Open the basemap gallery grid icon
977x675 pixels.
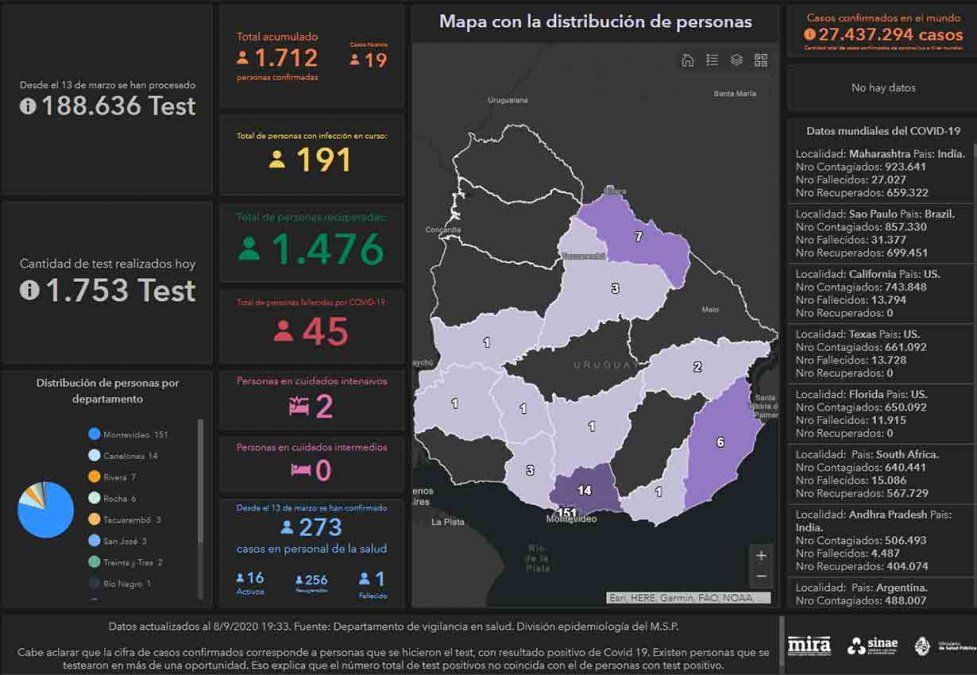761,60
